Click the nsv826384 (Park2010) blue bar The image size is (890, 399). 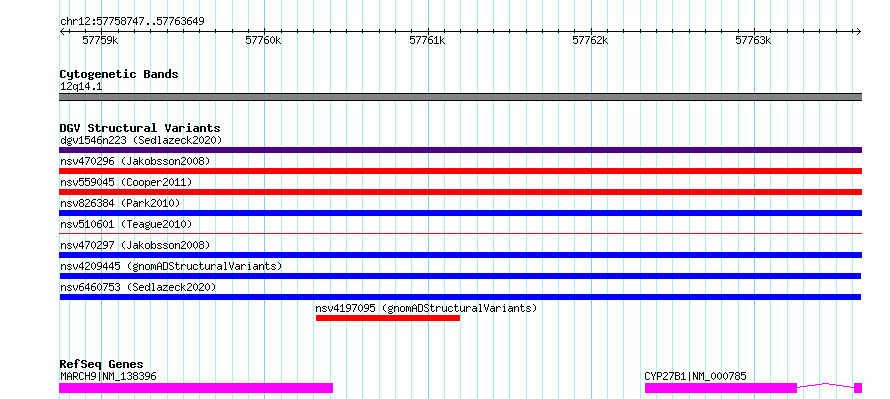tap(460, 213)
